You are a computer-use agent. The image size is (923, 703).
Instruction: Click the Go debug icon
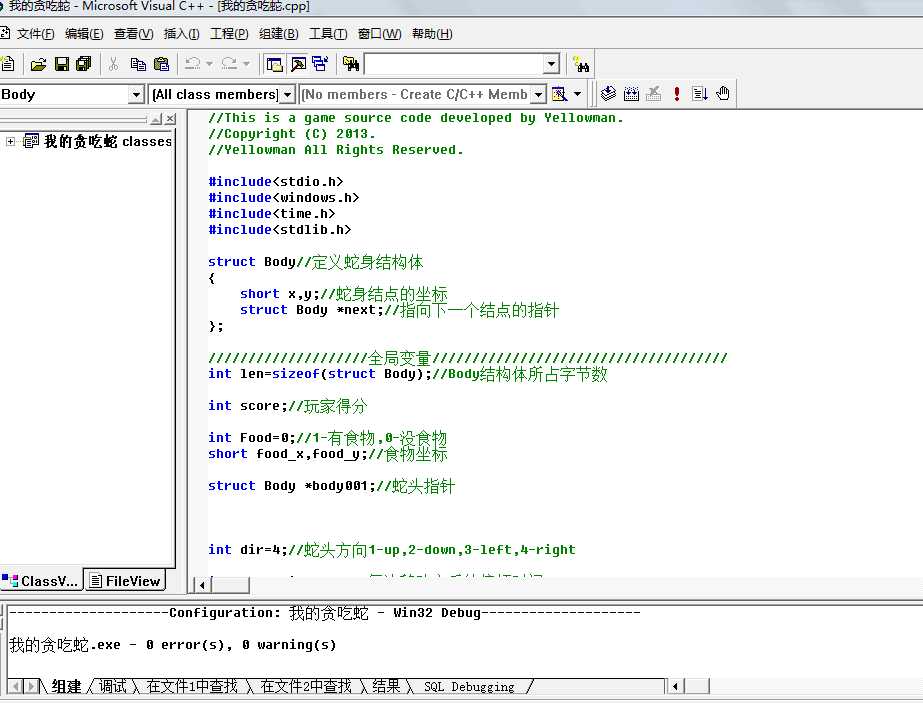(700, 94)
